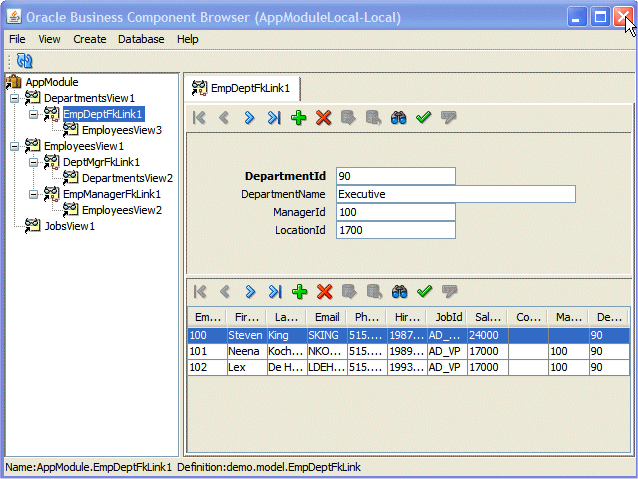Collapse the DeptMgrFkLink1 tree node
The image size is (638, 479).
point(33,162)
